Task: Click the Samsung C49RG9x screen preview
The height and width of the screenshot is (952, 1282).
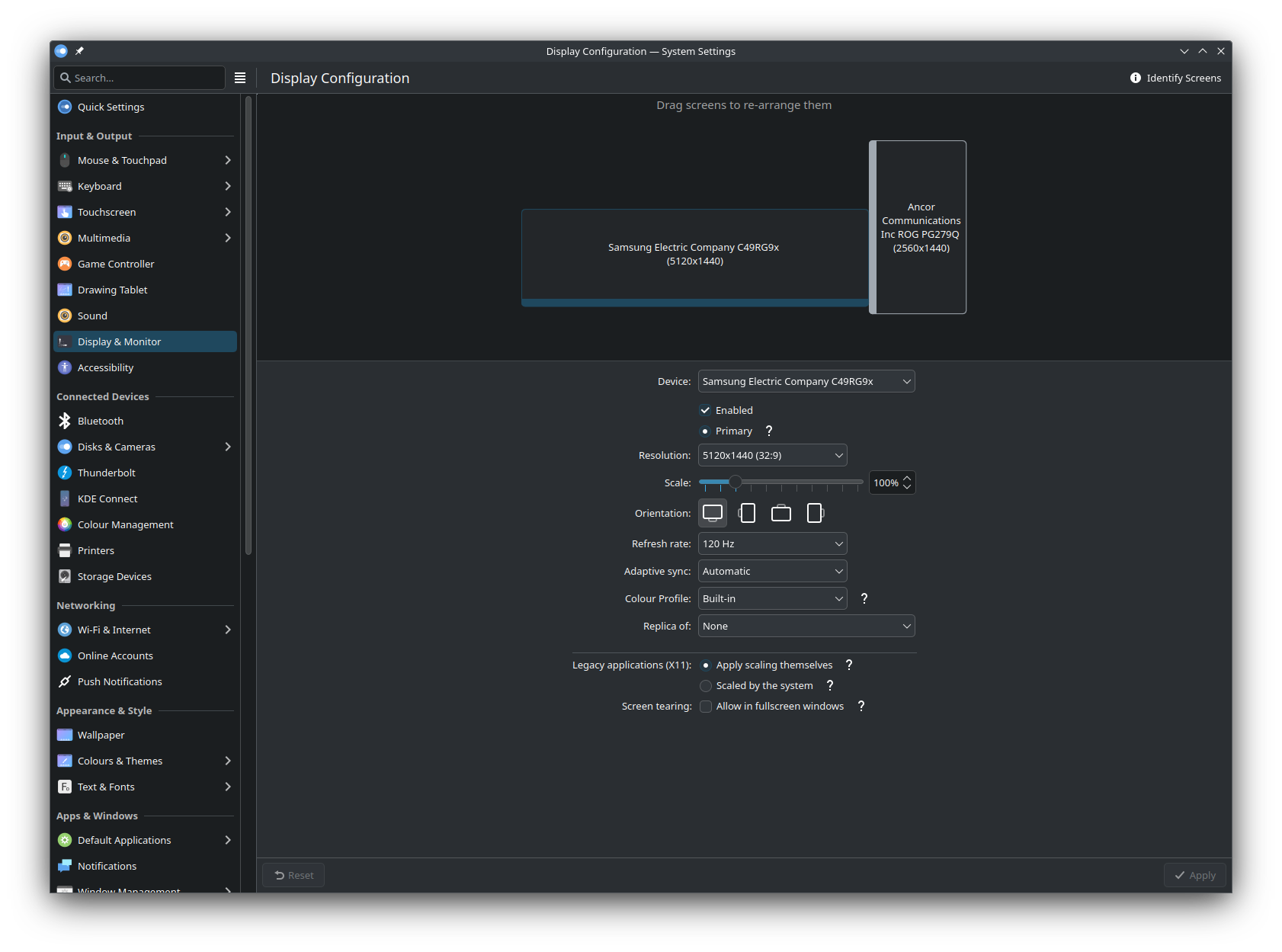Action: (x=693, y=254)
